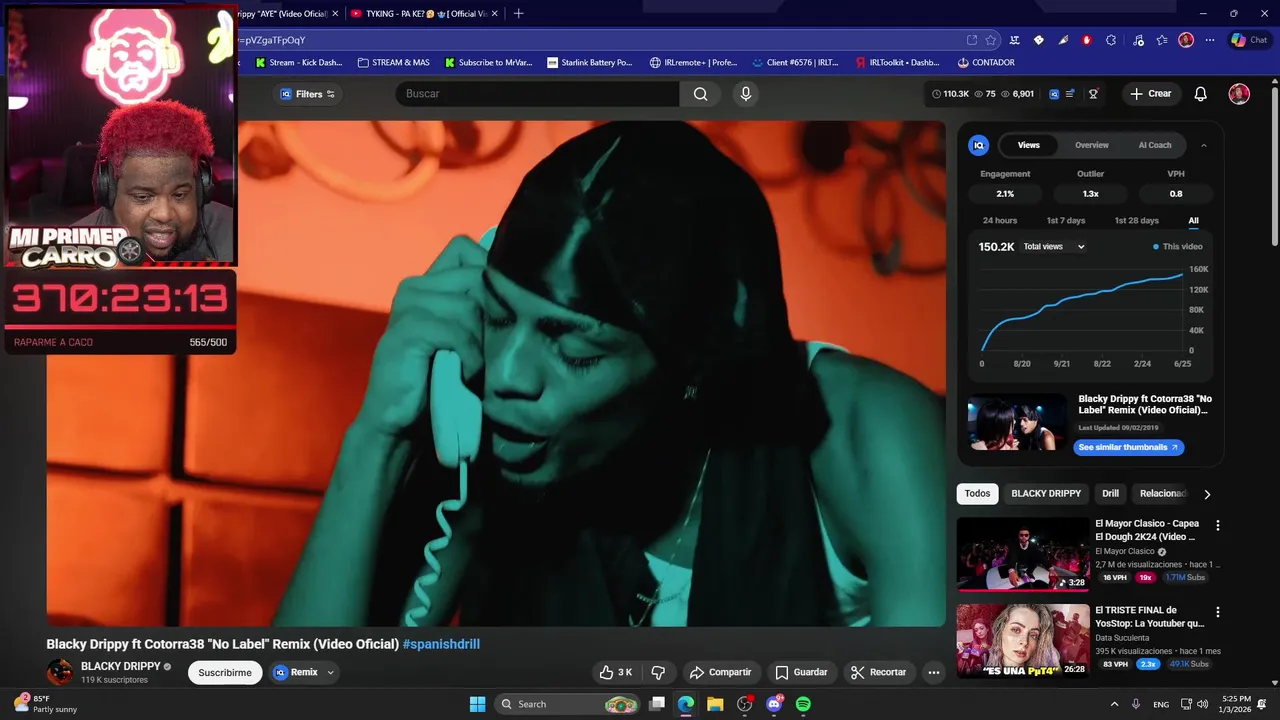The width and height of the screenshot is (1280, 720).
Task: Select 1st 7 days time range
Action: point(1066,220)
